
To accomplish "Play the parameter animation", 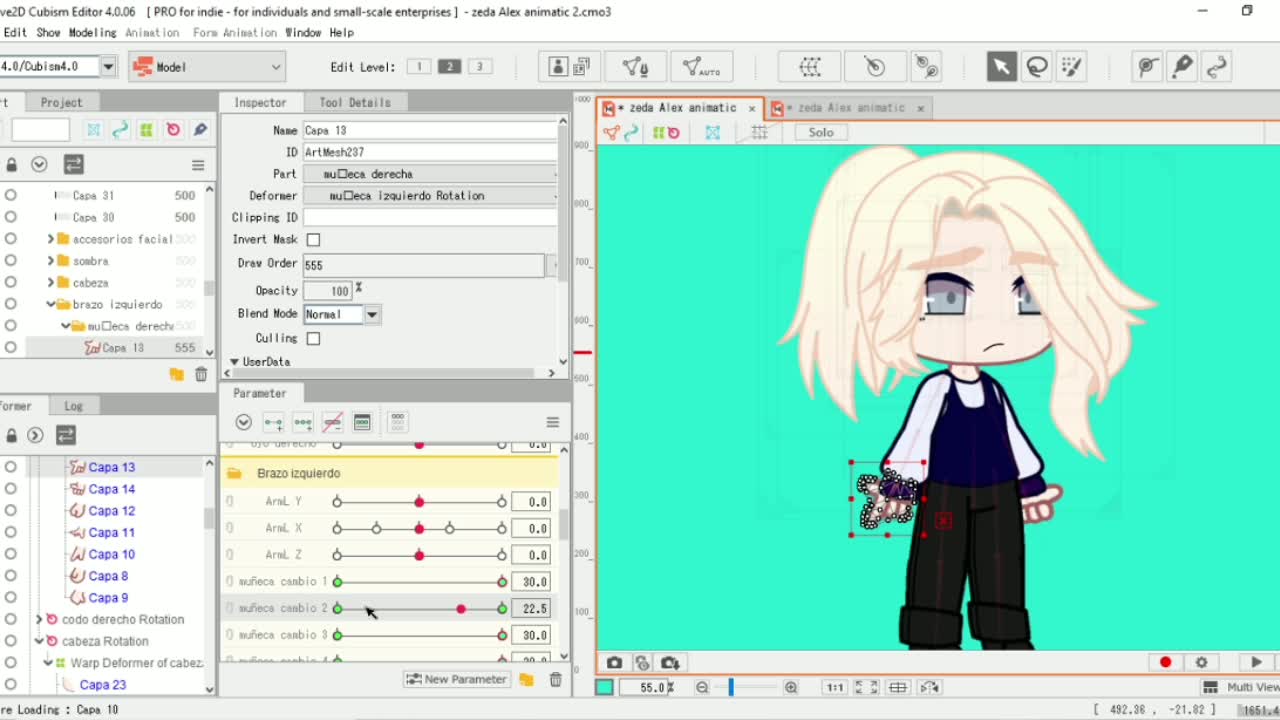I will [x=1256, y=662].
